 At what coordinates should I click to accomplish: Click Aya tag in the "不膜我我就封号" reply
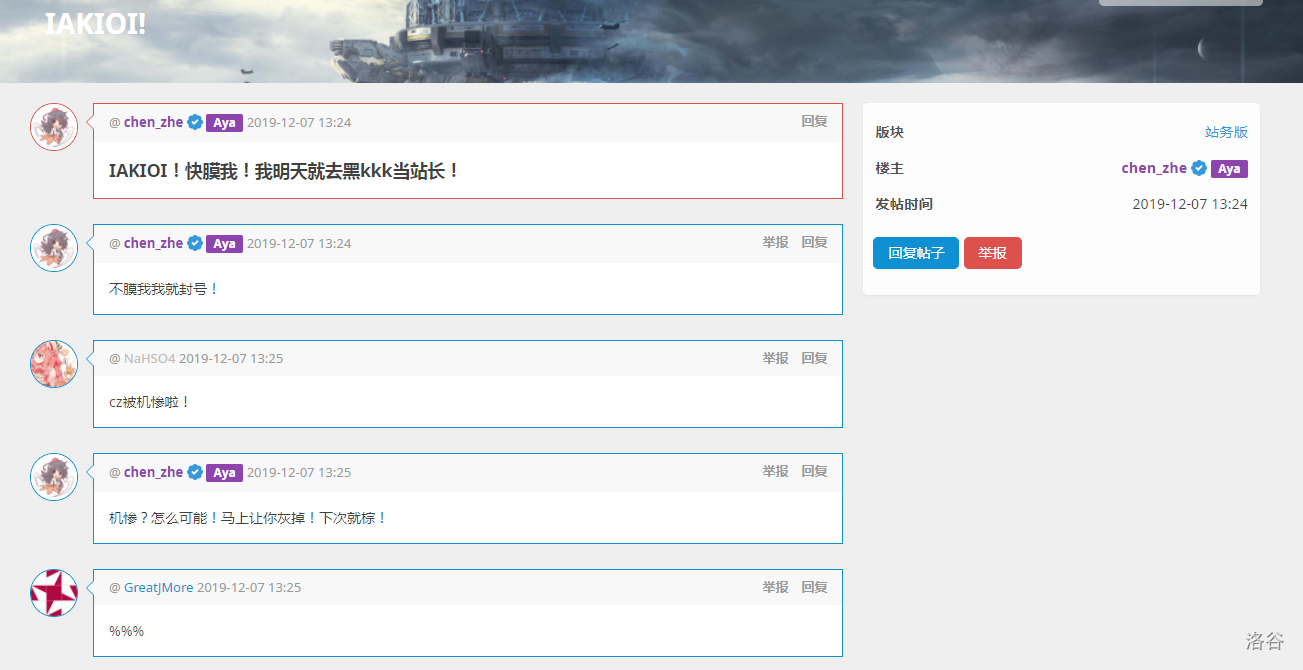[224, 244]
